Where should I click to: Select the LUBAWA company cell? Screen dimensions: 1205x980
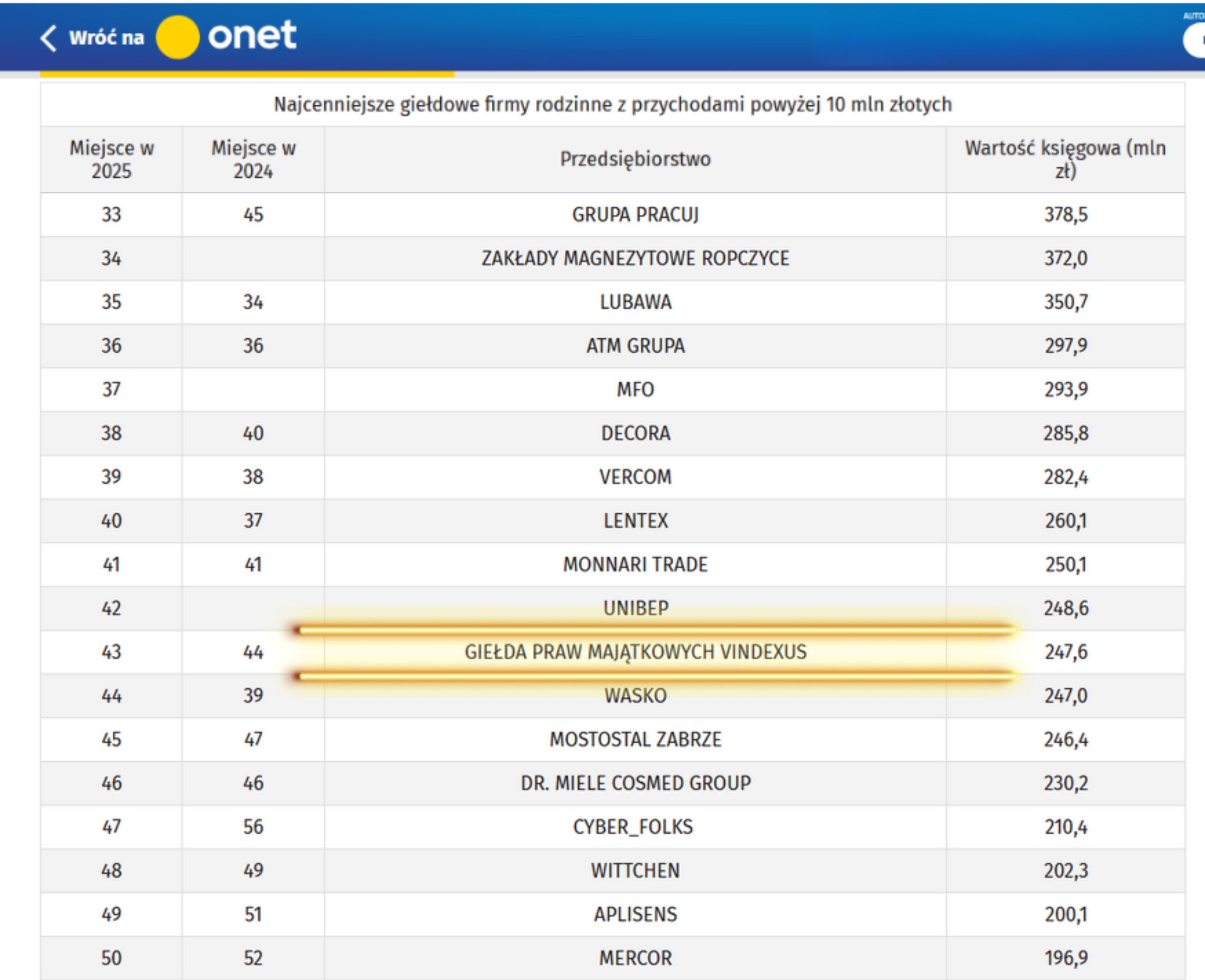click(x=635, y=302)
